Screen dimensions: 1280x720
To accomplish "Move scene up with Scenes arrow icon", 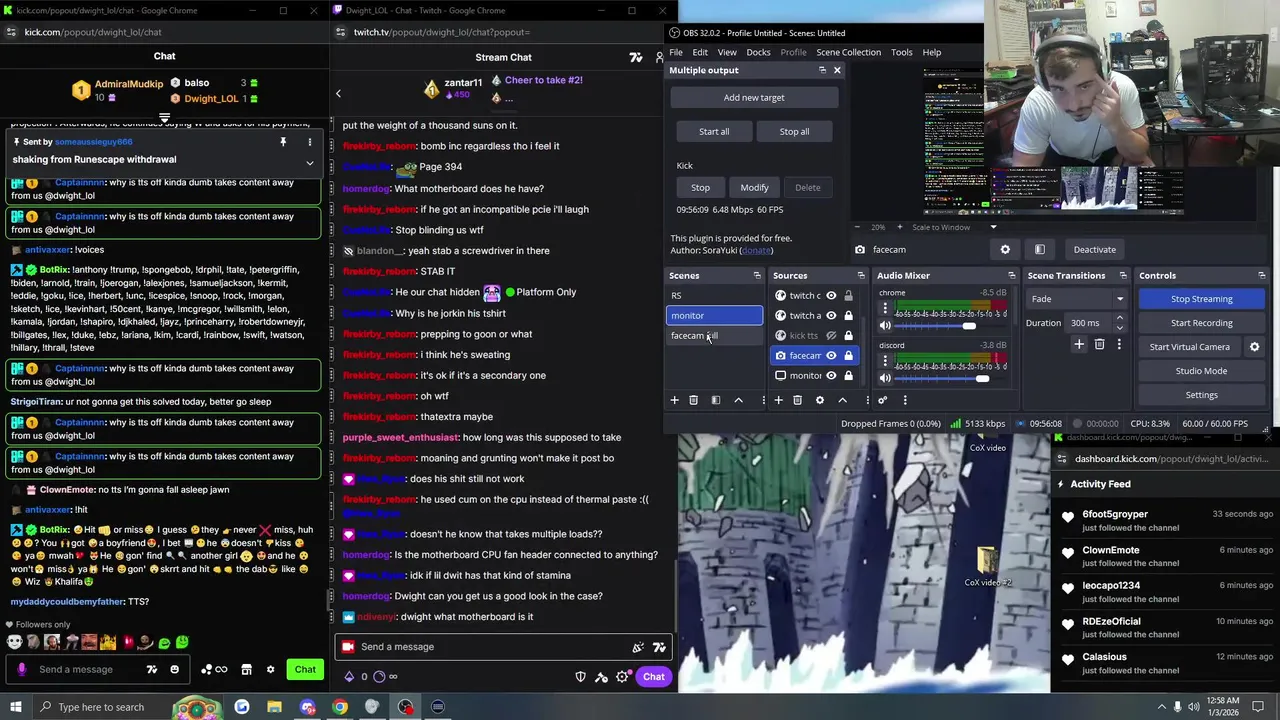I will [738, 400].
